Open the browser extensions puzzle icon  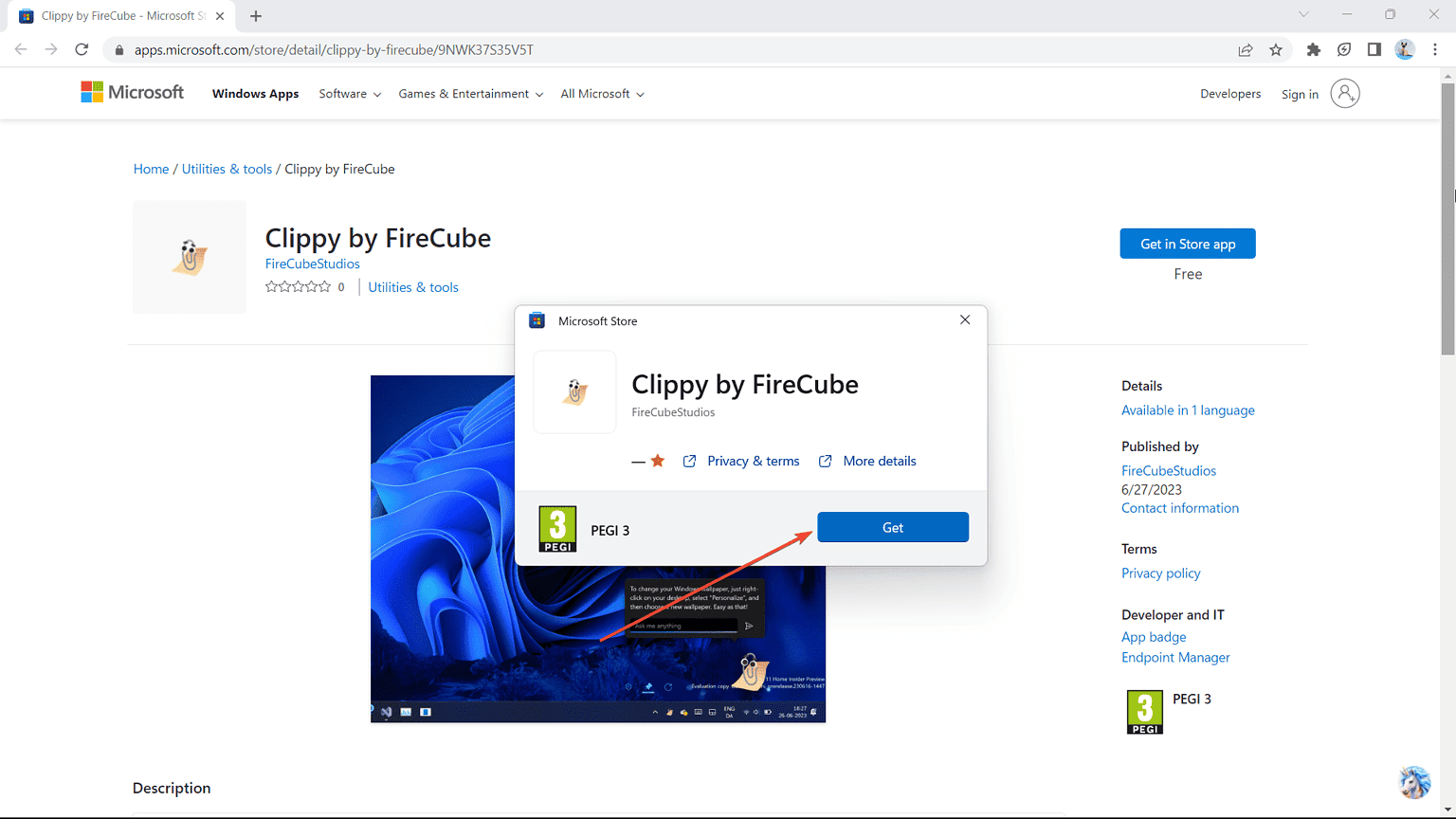(x=1313, y=49)
